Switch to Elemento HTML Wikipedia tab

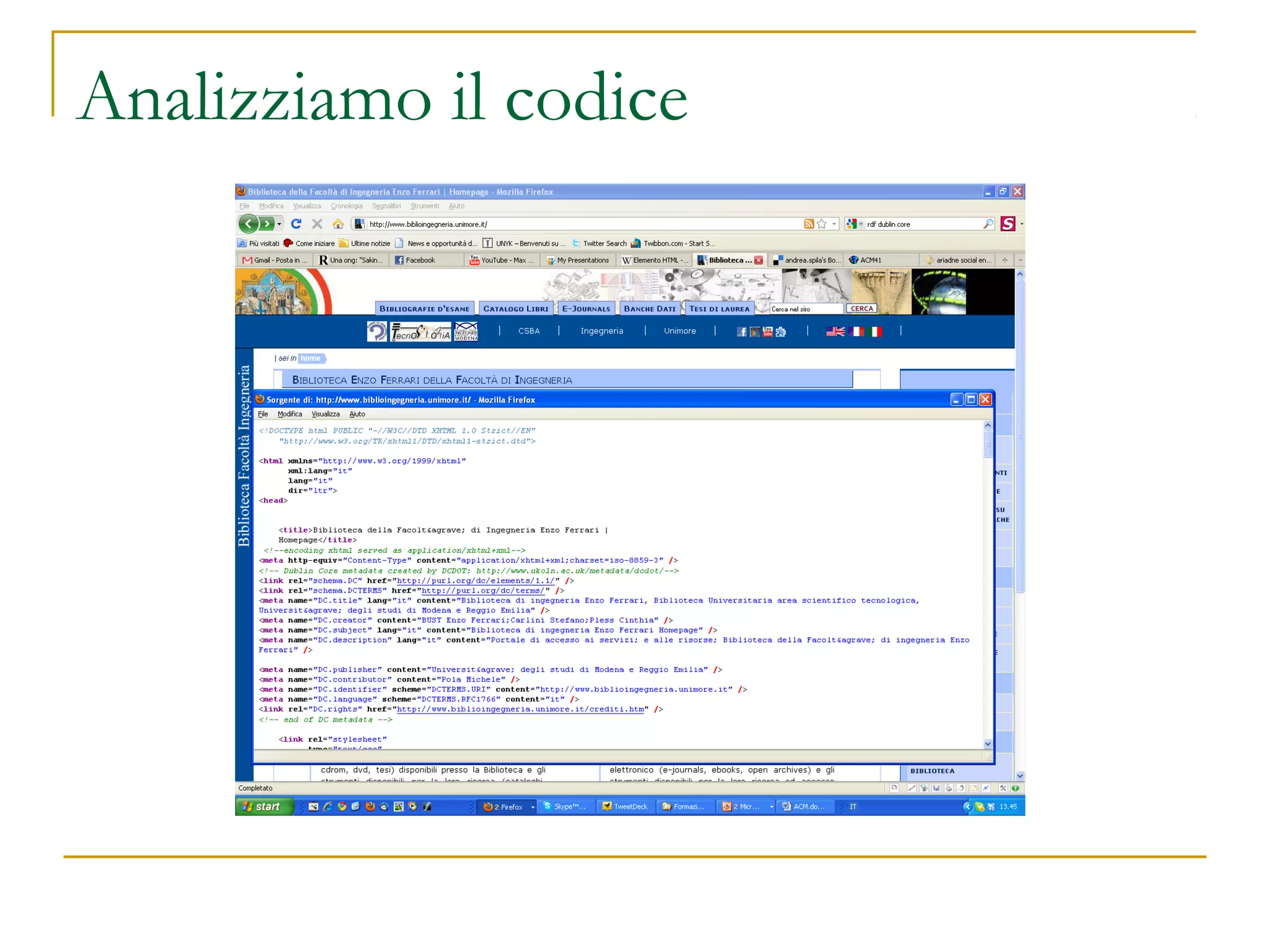tap(654, 260)
